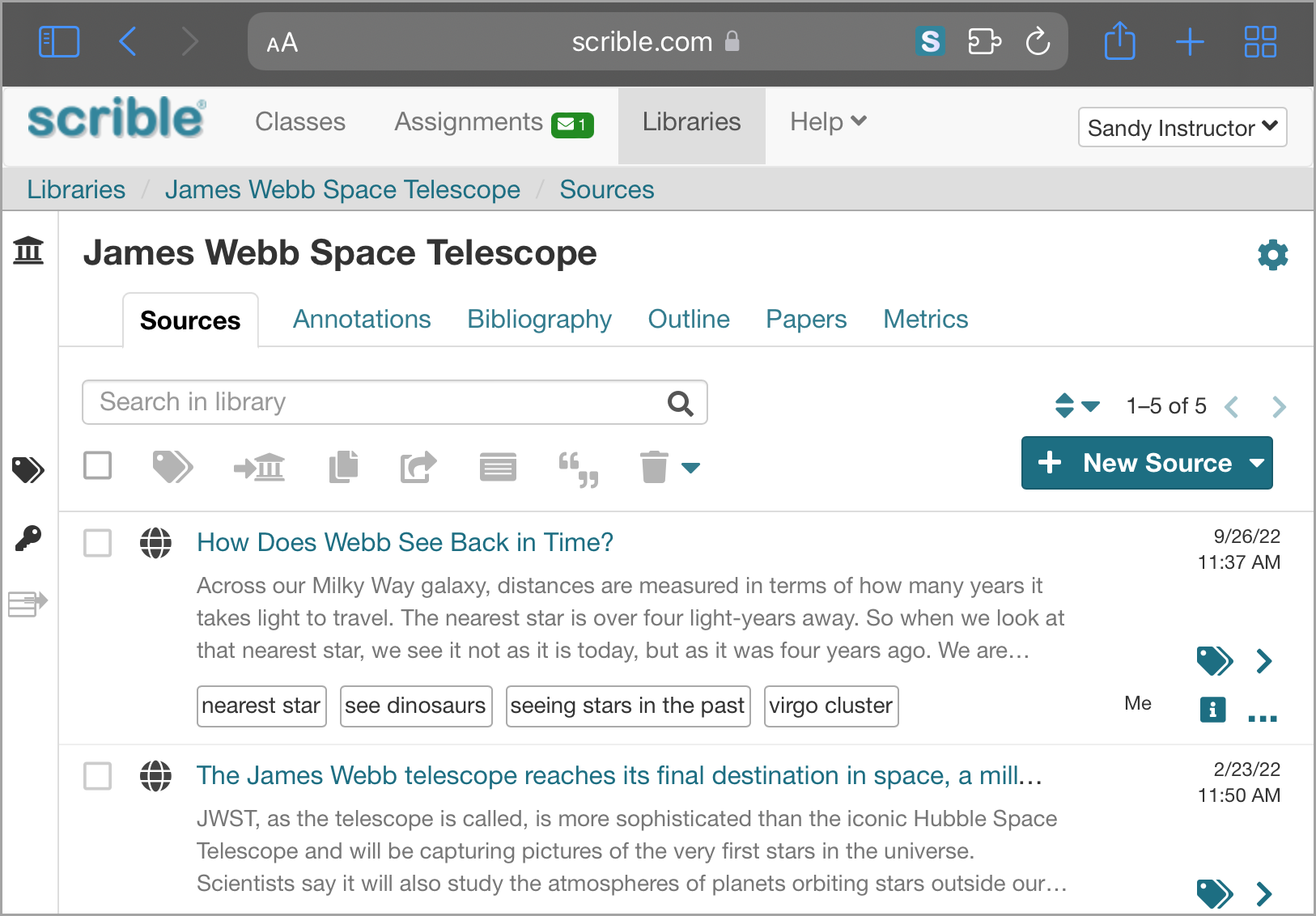Open 'How Does Webb See Back in Time?' link
The height and width of the screenshot is (916, 1316).
[x=405, y=542]
